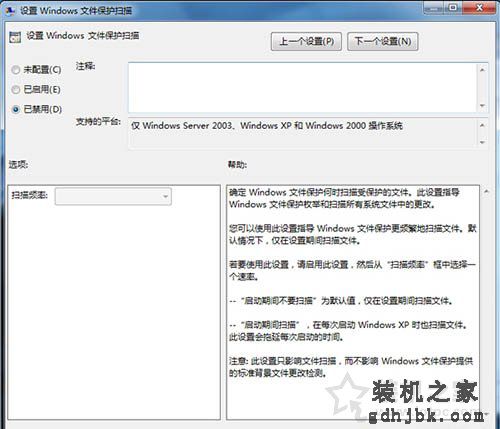Click the 注释 label
The height and width of the screenshot is (429, 500).
tap(85, 66)
